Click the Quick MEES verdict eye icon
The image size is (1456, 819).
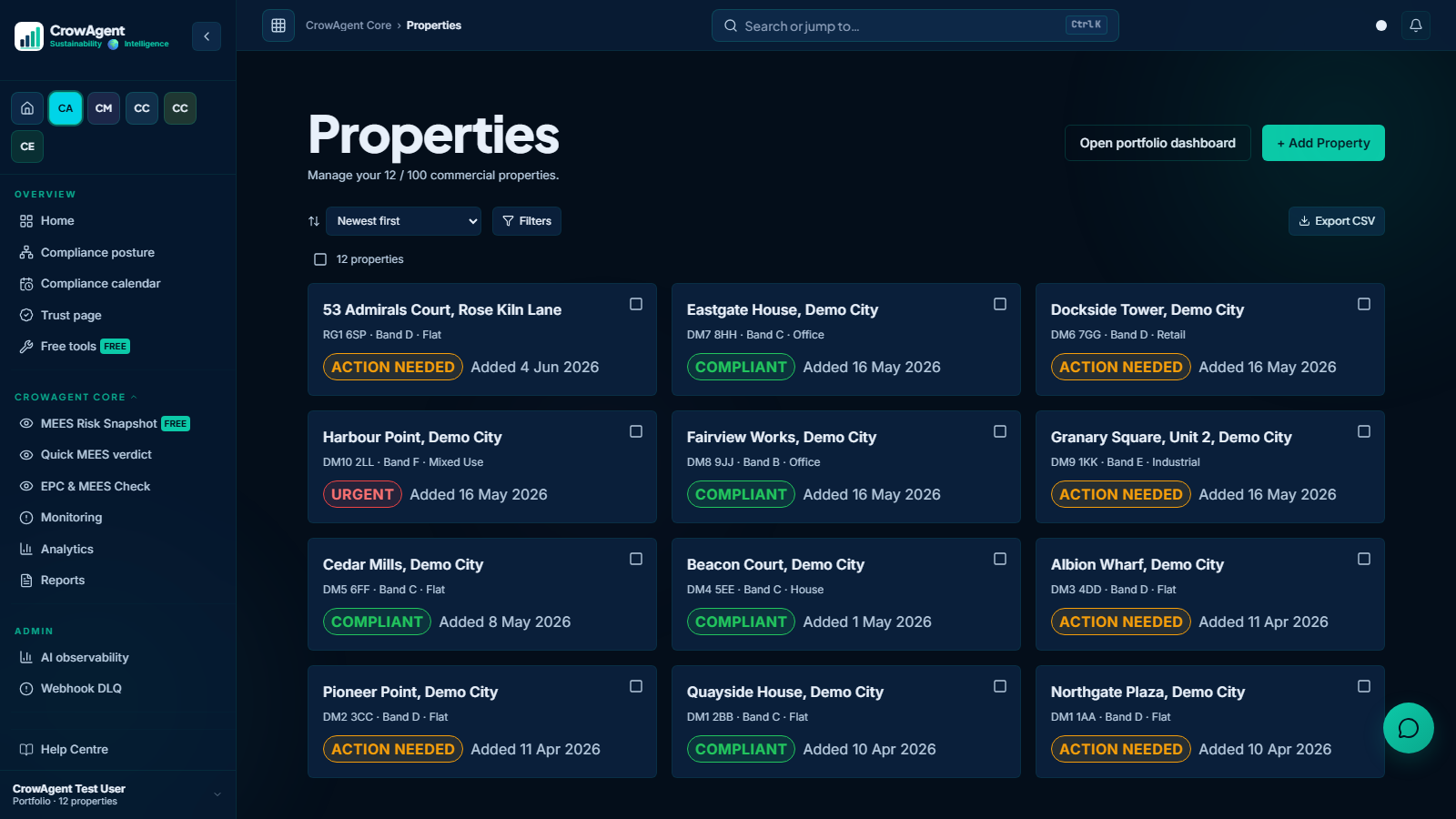(26, 455)
